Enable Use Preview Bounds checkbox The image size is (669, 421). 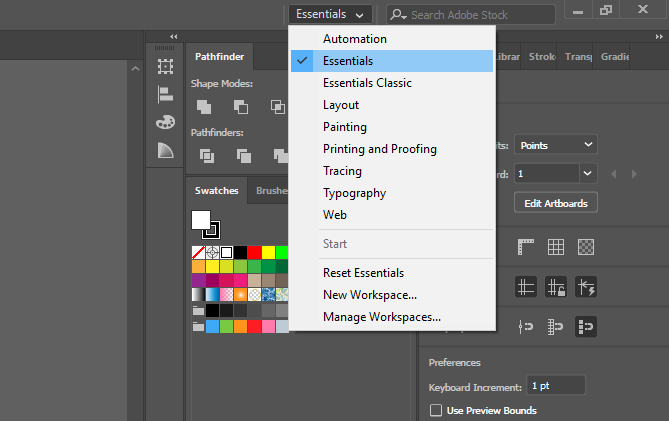coord(436,410)
